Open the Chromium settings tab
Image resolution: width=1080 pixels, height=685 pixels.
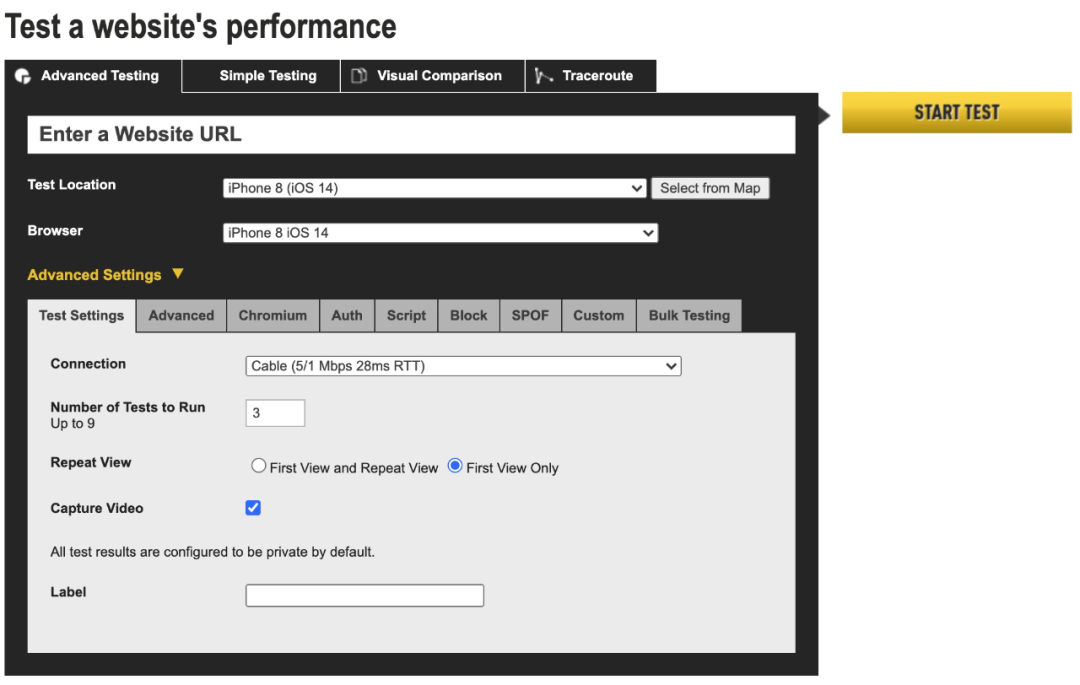272,315
